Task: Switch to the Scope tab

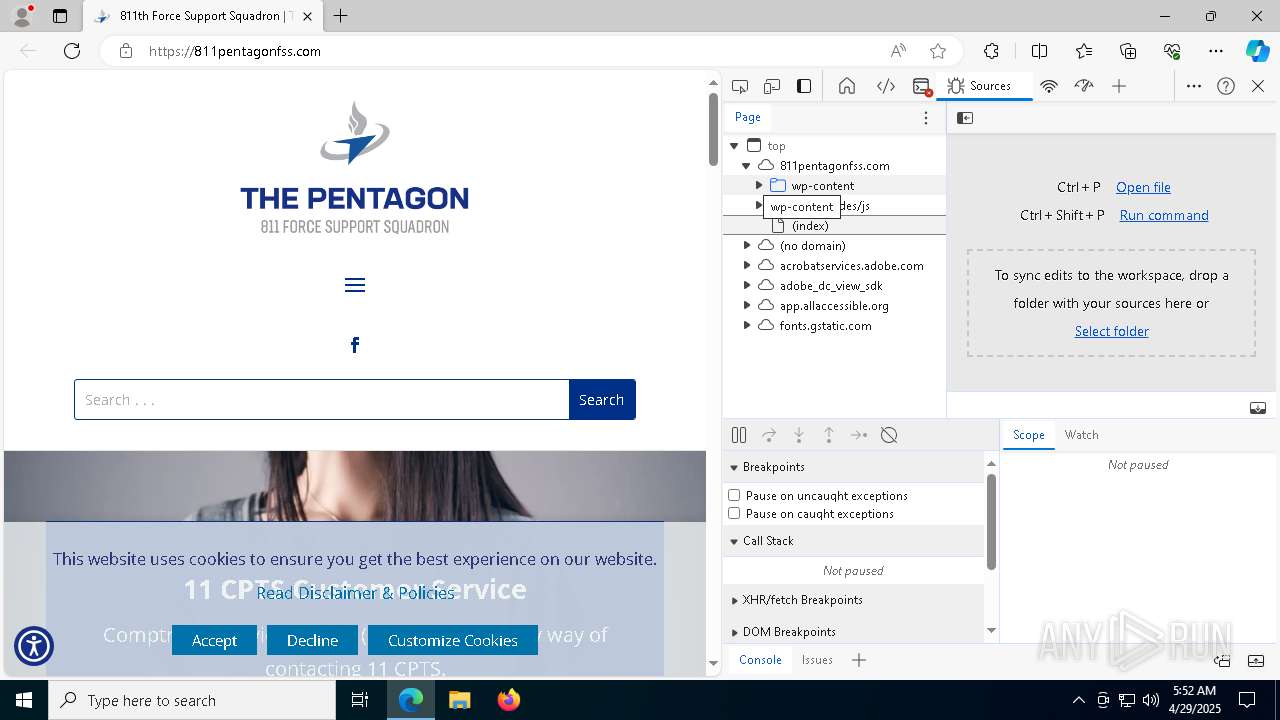Action: point(1028,435)
